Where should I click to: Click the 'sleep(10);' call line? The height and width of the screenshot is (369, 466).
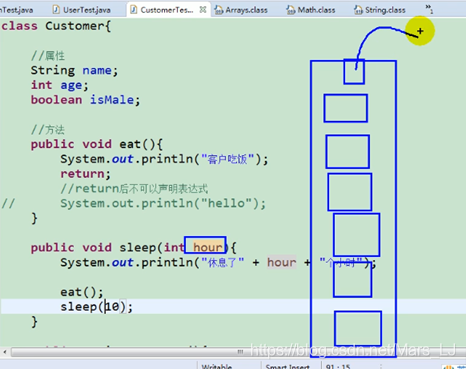tap(96, 307)
